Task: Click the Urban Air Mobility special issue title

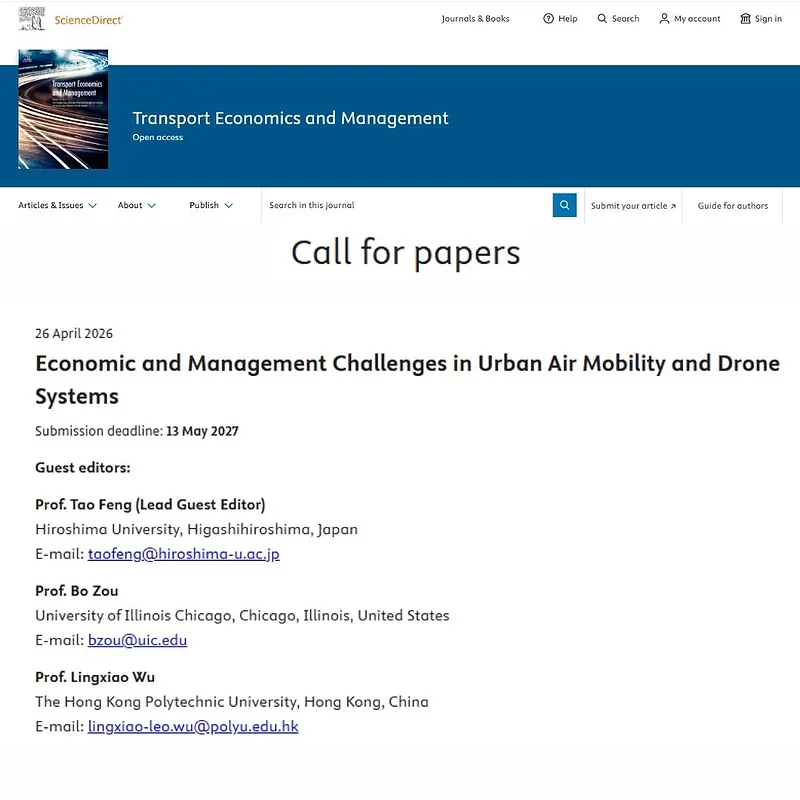Action: (407, 380)
